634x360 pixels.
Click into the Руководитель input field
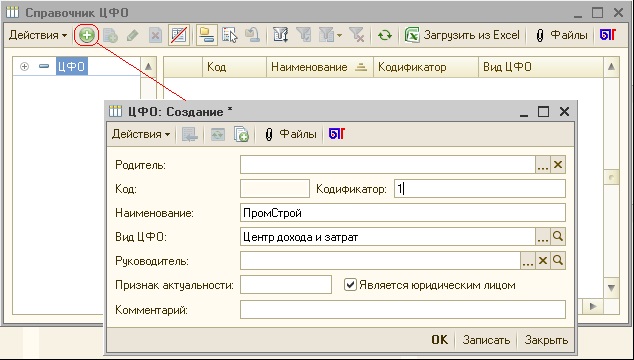380,261
